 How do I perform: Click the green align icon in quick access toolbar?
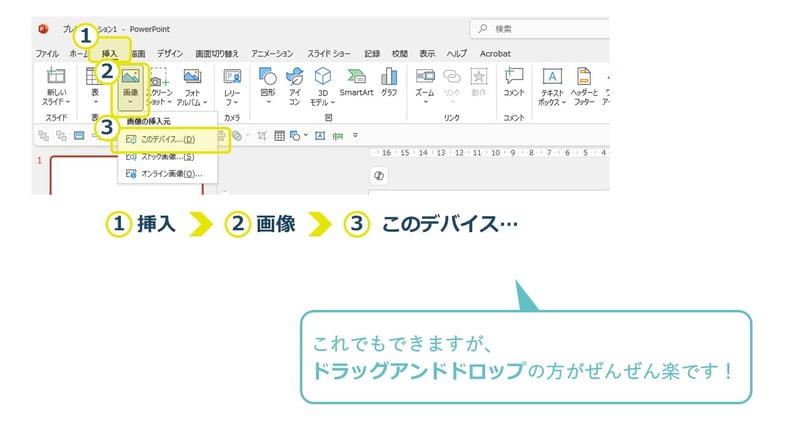click(338, 136)
